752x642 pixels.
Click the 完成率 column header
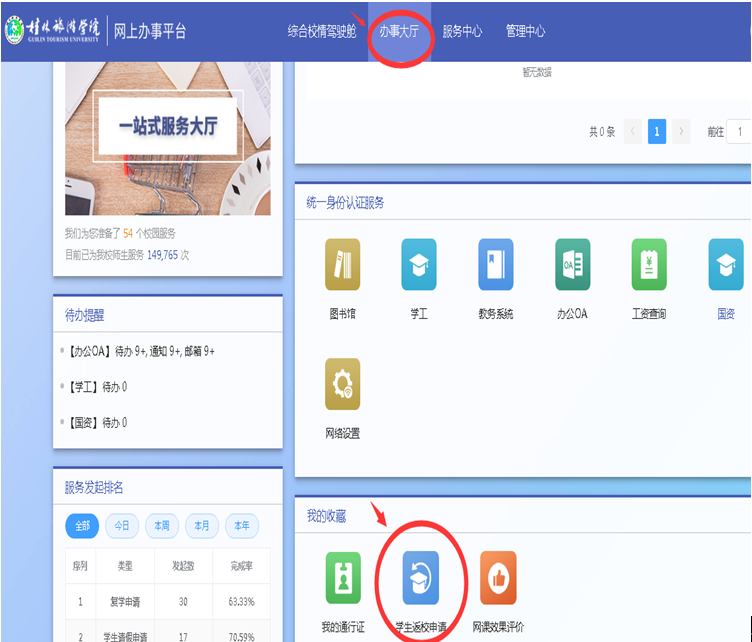(241, 566)
